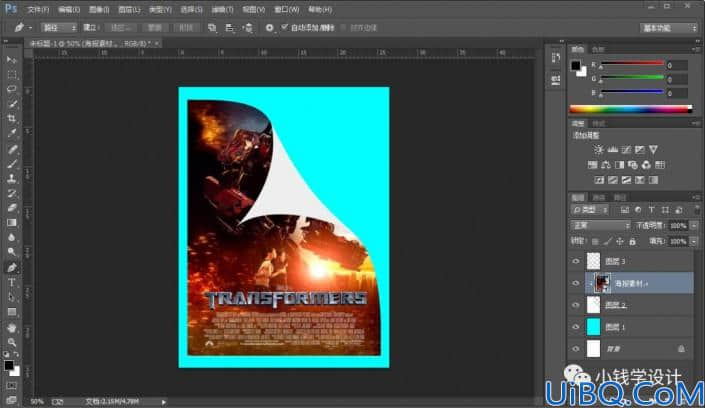Add a Levels adjustment layer
Image resolution: width=705 pixels, height=408 pixels.
(612, 149)
